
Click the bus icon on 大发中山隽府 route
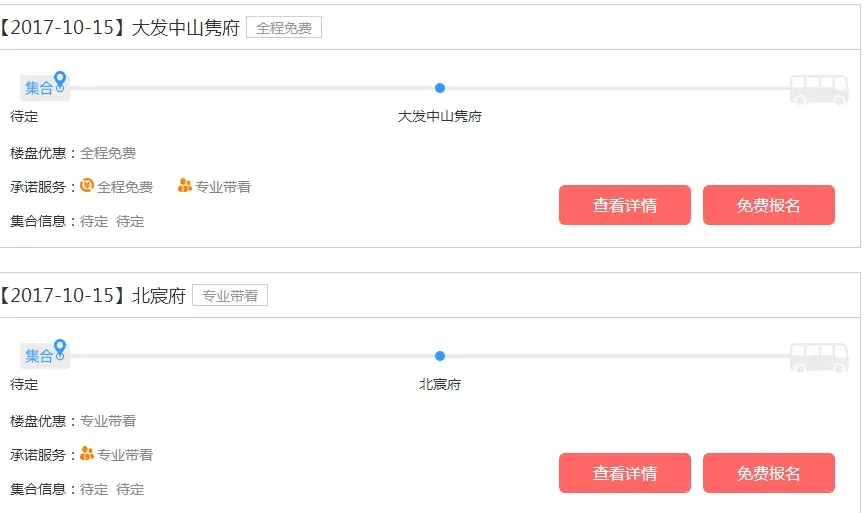[x=819, y=89]
